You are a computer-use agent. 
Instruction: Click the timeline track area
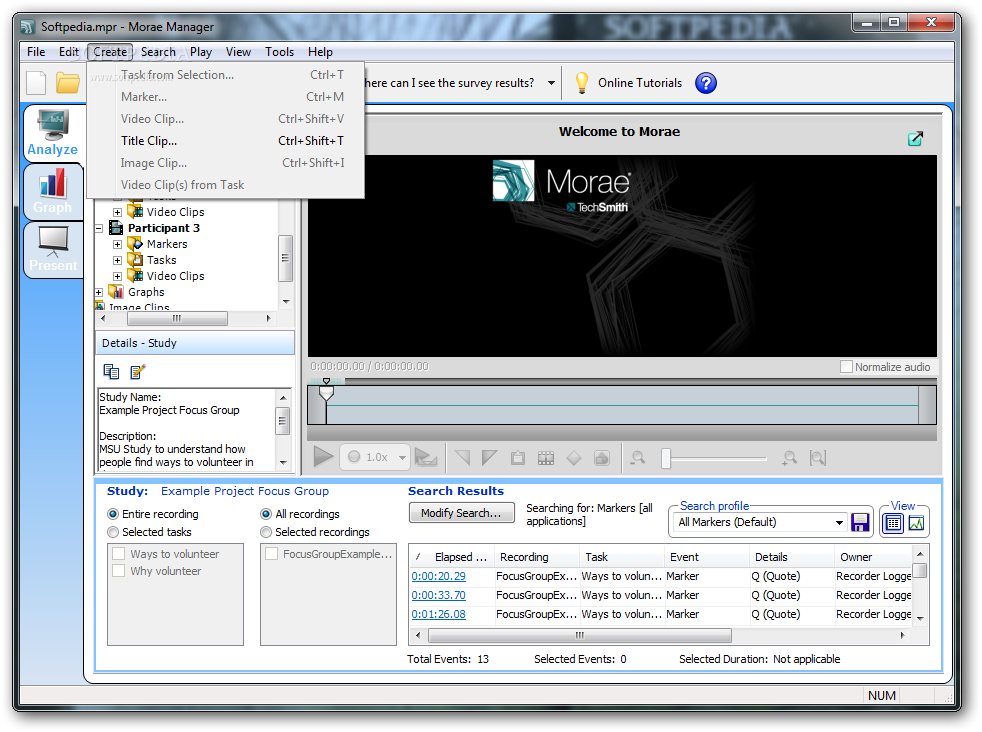point(622,405)
